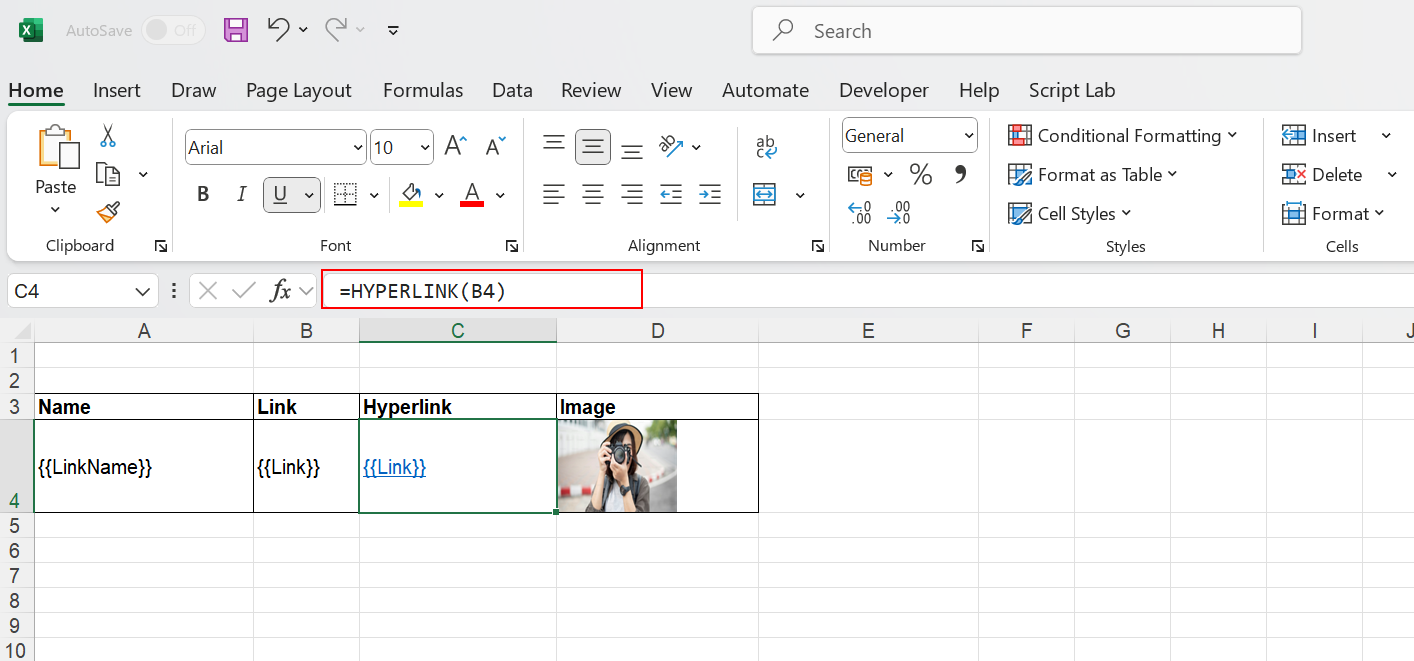Click inside the Search box
1414x661 pixels.
(1026, 30)
